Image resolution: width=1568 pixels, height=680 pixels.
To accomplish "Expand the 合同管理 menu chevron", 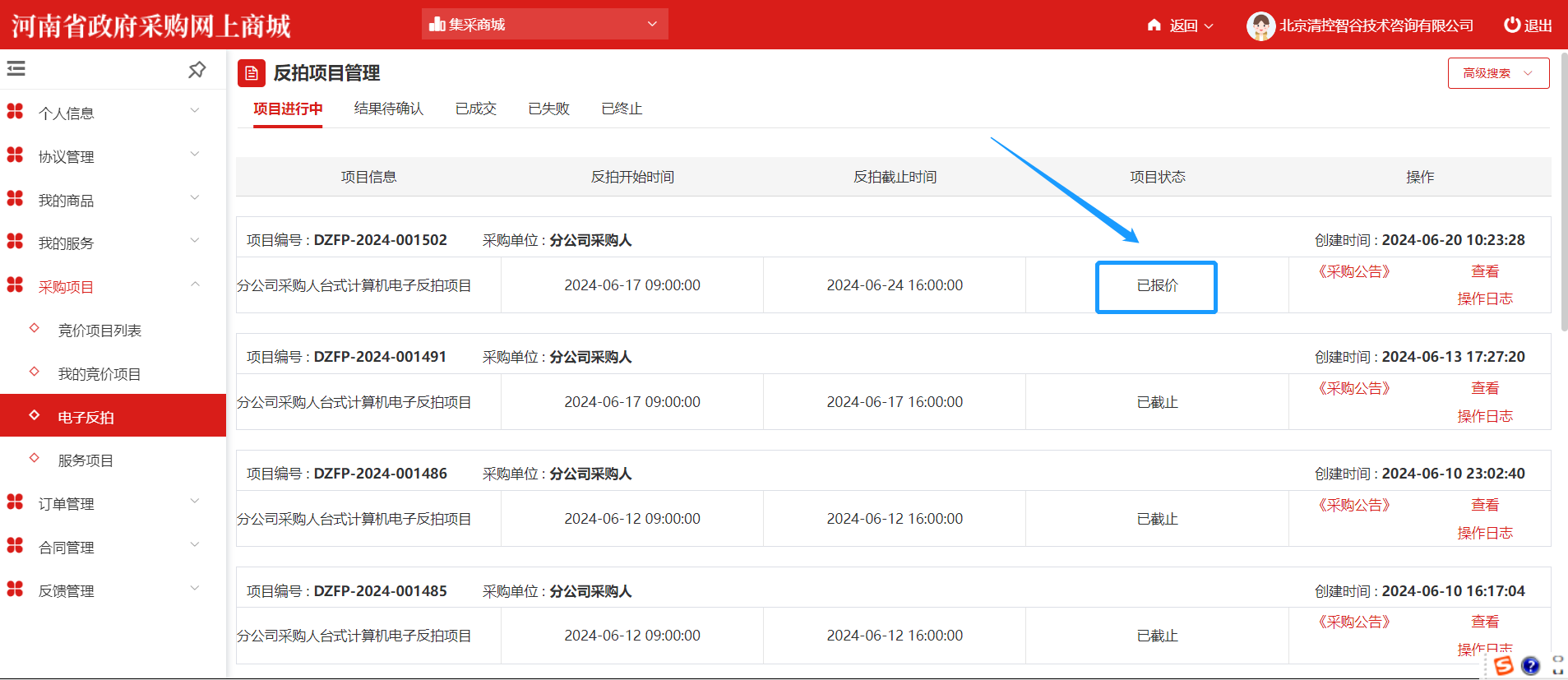I will click(x=195, y=544).
